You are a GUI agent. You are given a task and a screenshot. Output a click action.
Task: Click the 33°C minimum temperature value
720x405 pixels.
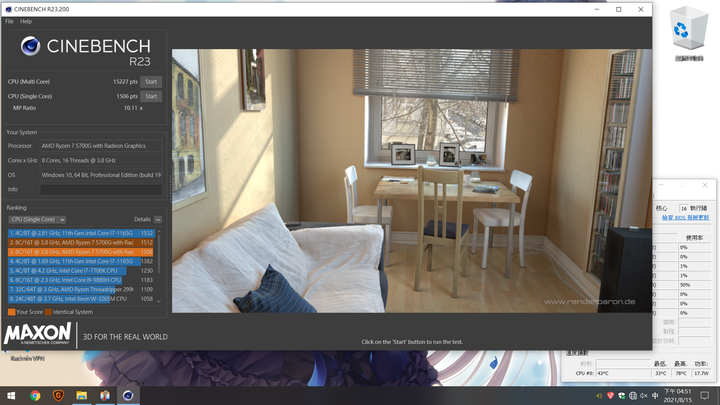point(660,373)
